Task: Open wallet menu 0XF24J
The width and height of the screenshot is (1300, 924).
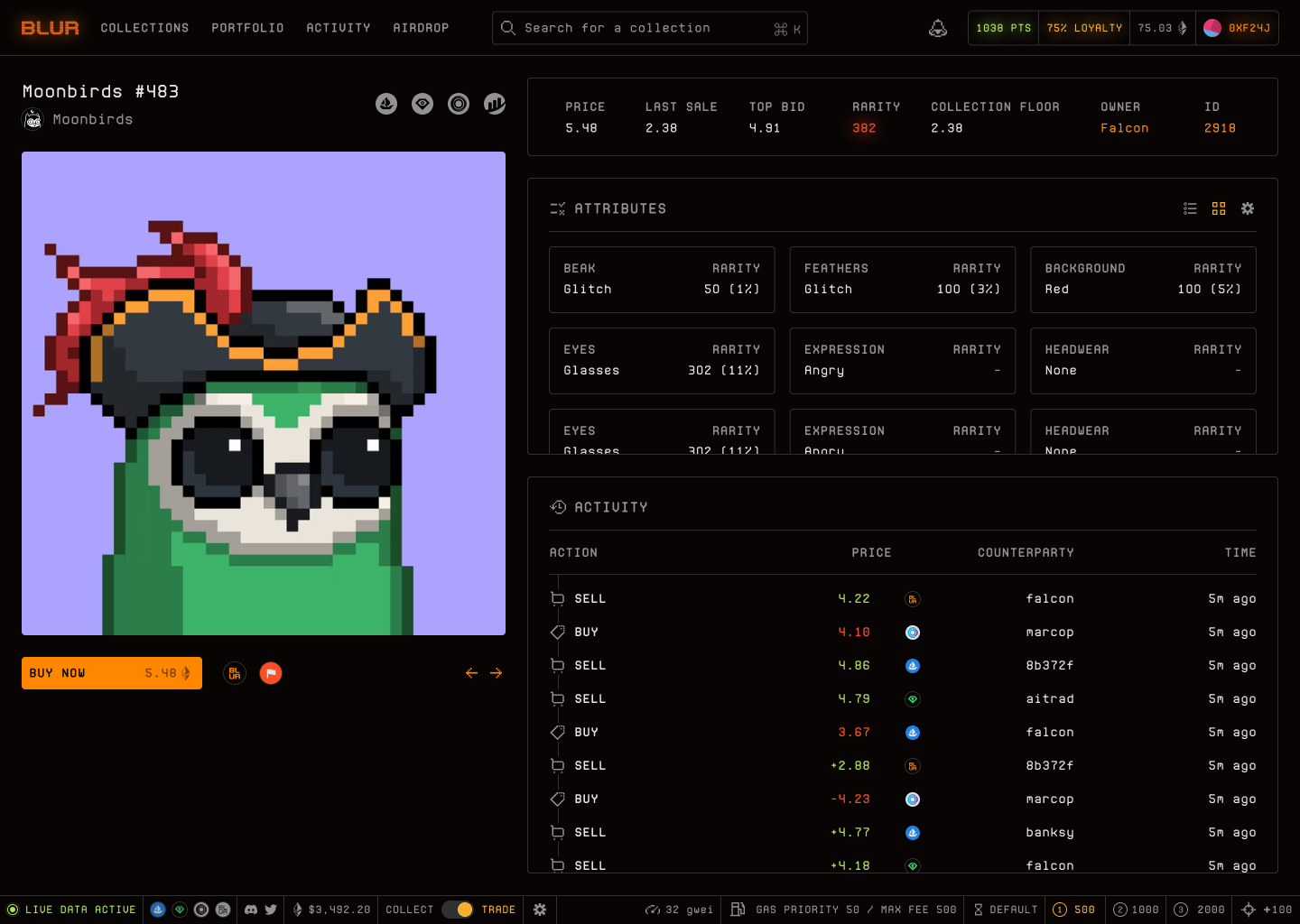Action: point(1237,28)
